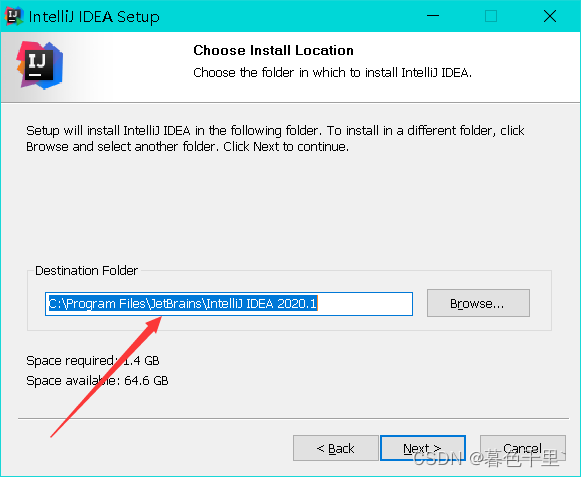The image size is (581, 477).
Task: Click the highlighted destination folder path text
Action: [183, 304]
